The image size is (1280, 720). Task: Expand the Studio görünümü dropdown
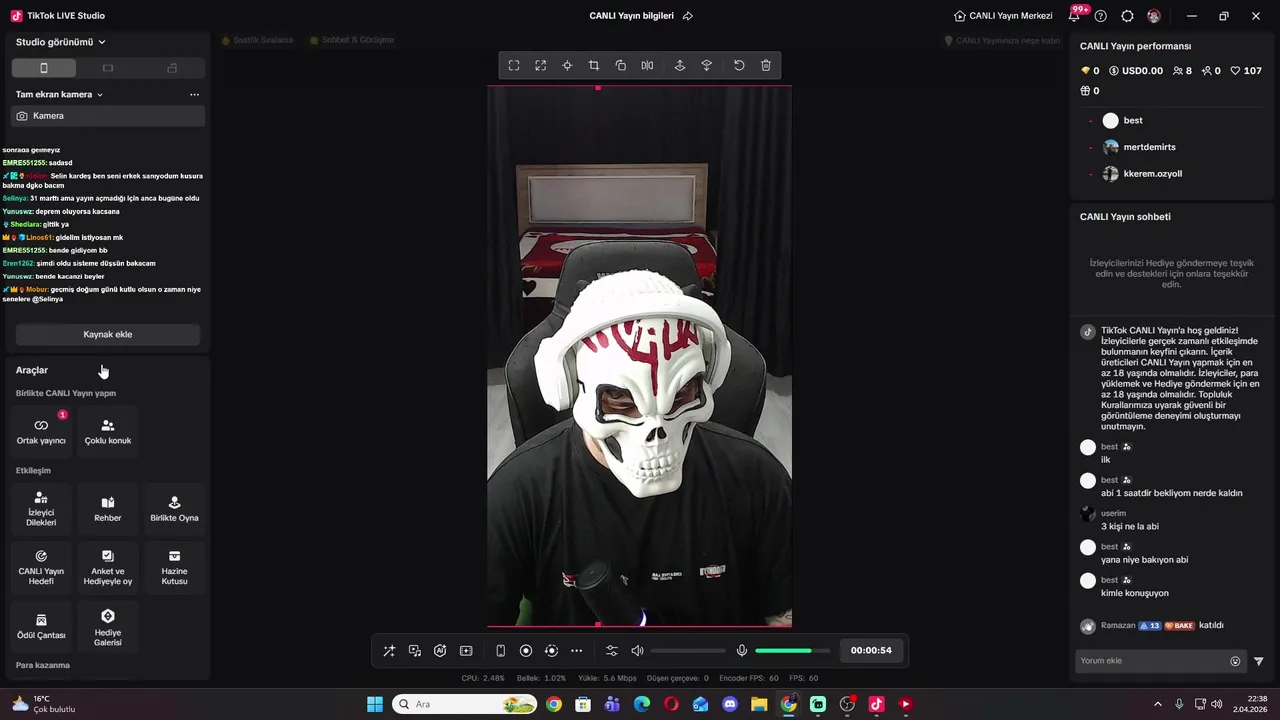61,42
